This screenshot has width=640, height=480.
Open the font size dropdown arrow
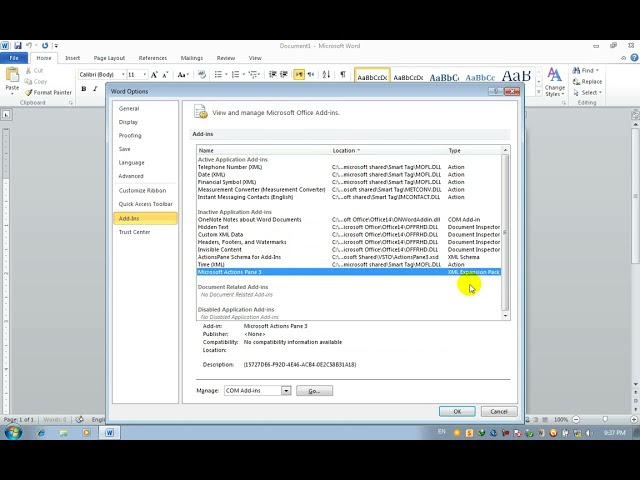[x=144, y=75]
